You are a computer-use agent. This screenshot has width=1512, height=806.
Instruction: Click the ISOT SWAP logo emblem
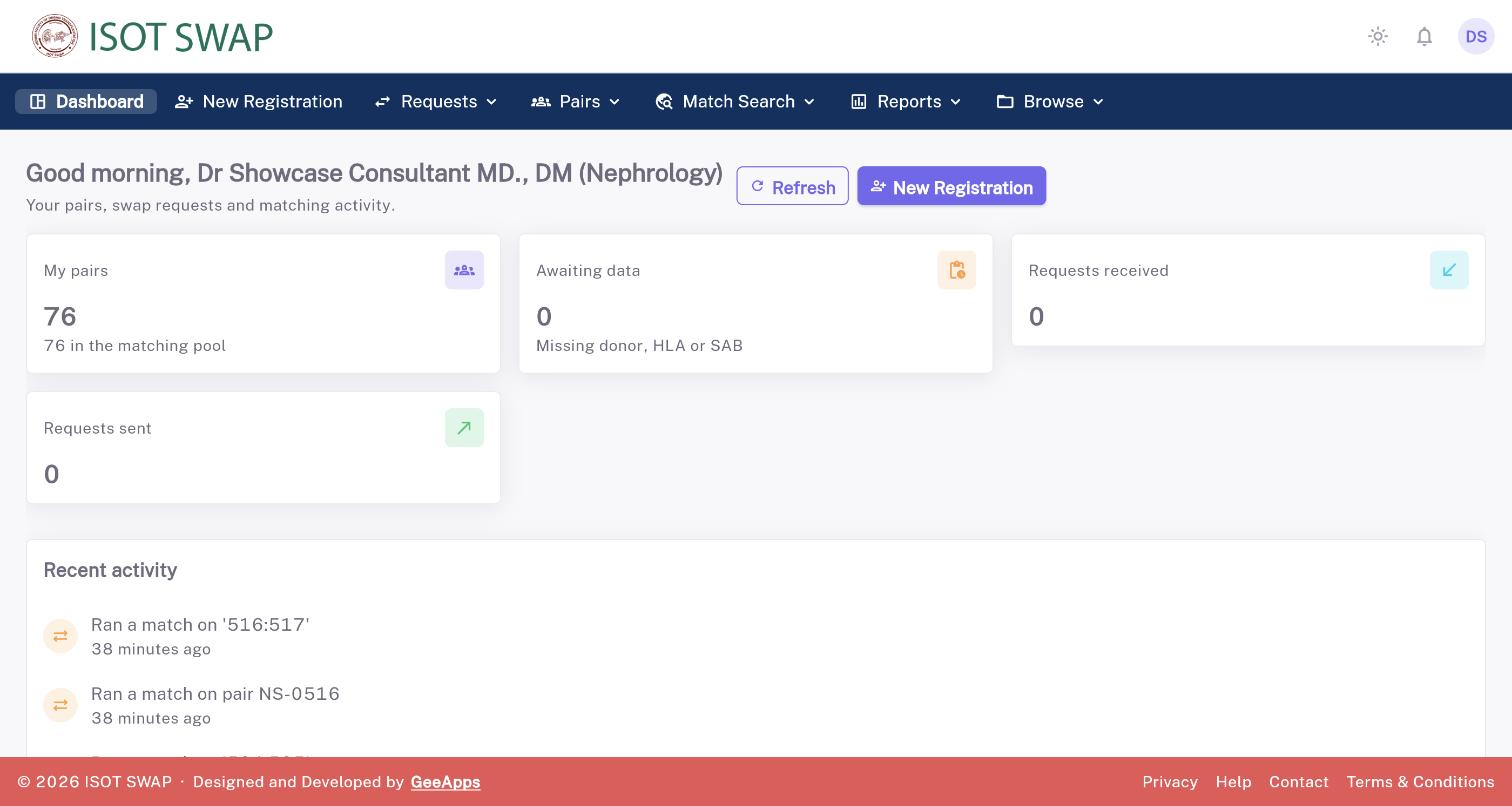click(55, 36)
